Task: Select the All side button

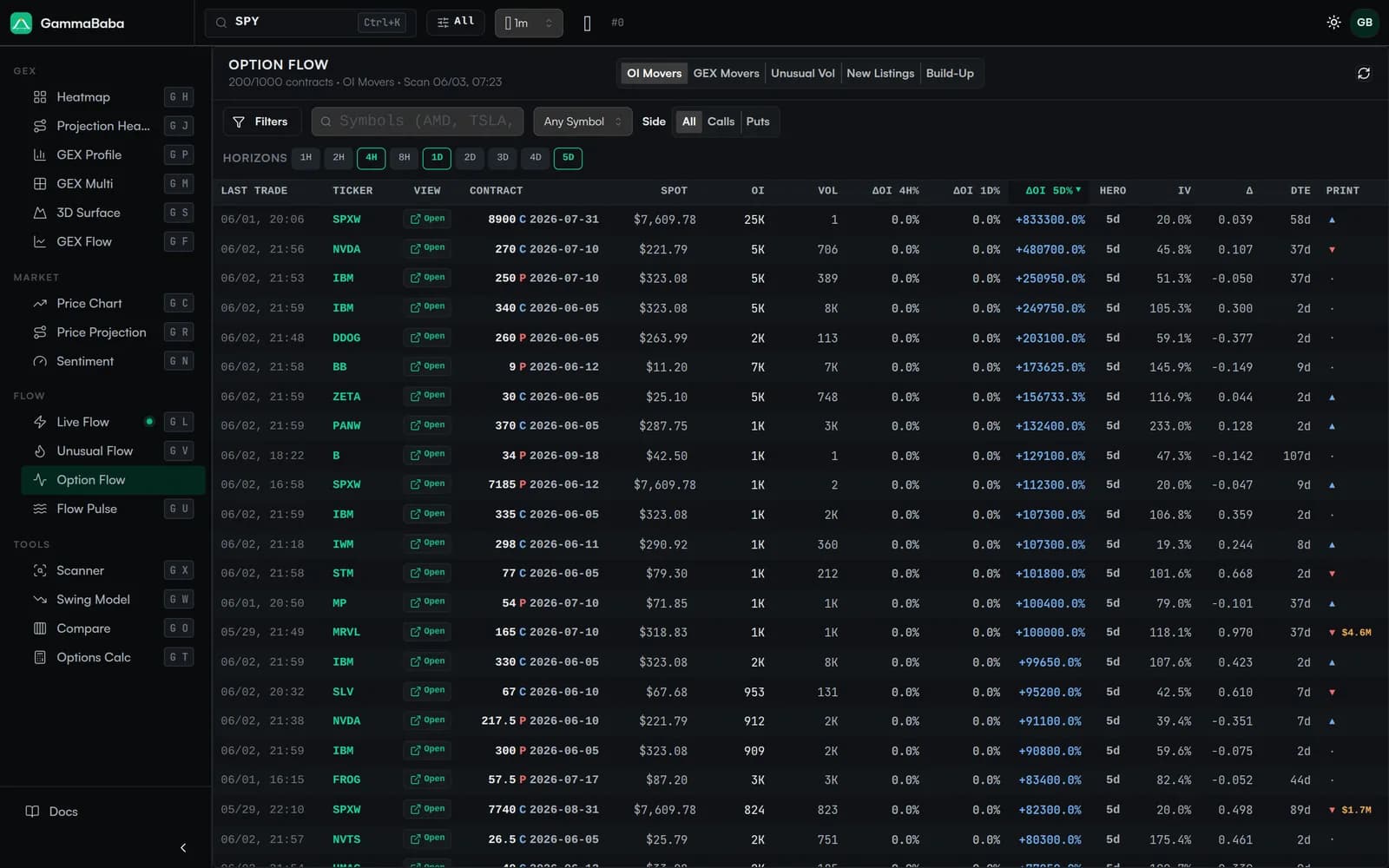Action: click(x=689, y=122)
